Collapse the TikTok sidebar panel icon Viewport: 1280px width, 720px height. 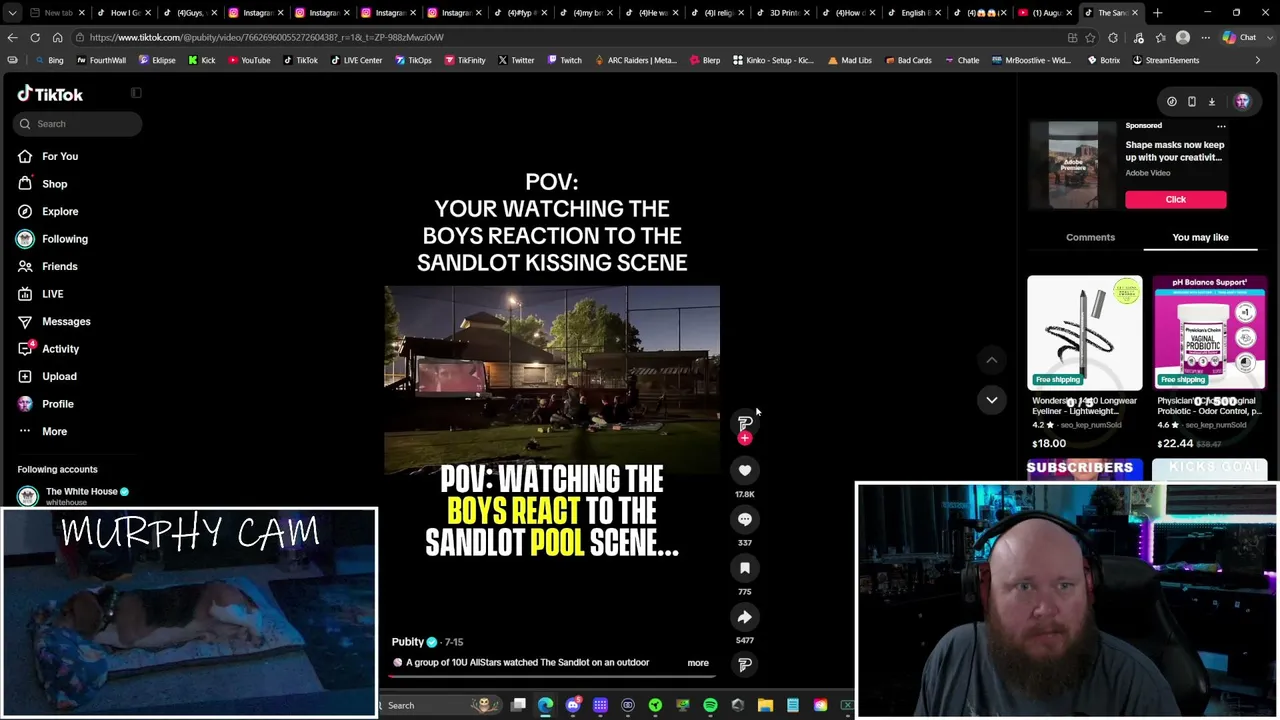tap(136, 93)
